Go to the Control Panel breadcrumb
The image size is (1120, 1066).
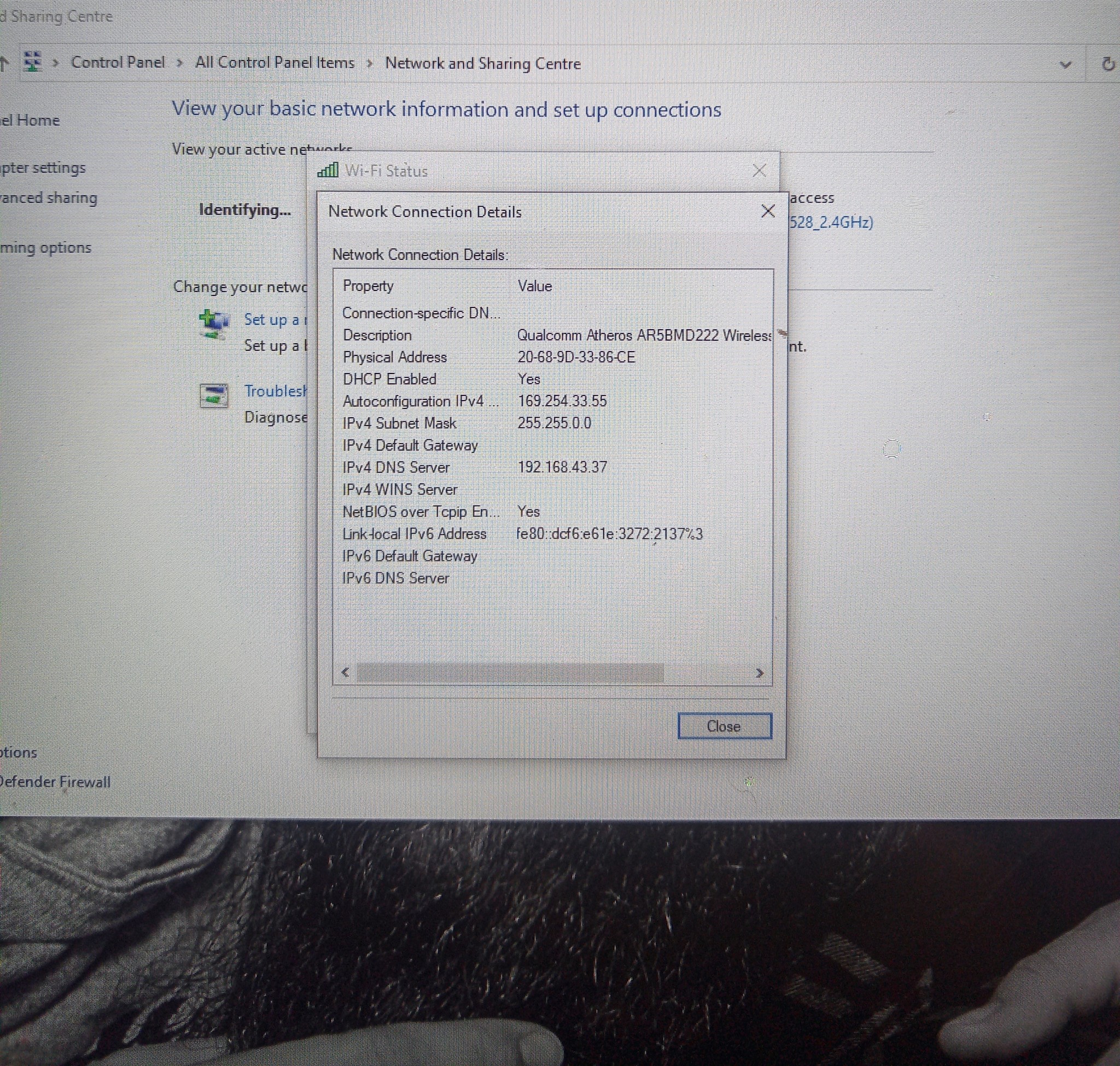pyautogui.click(x=118, y=62)
